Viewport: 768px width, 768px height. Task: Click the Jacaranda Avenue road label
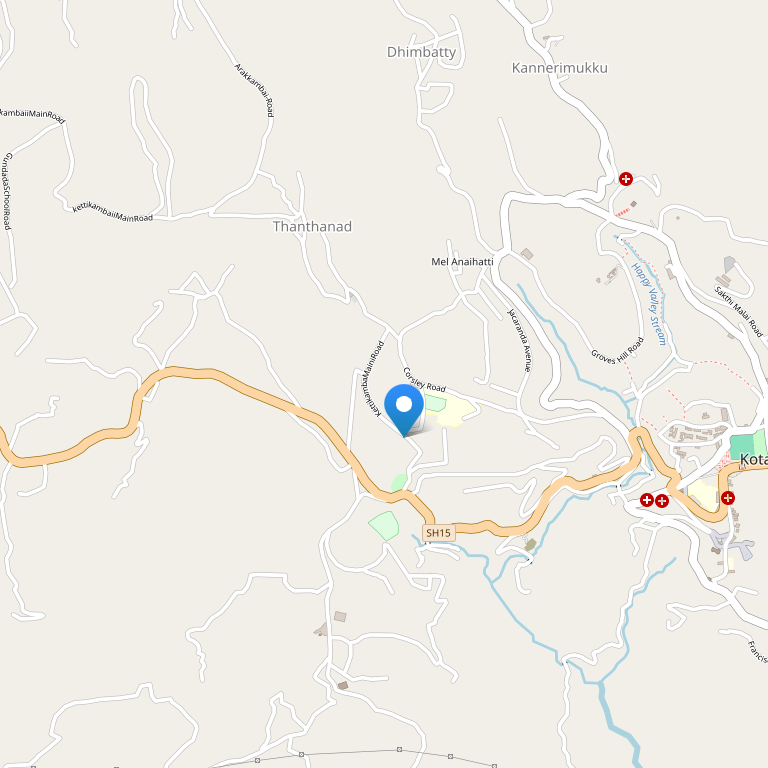[x=520, y=340]
